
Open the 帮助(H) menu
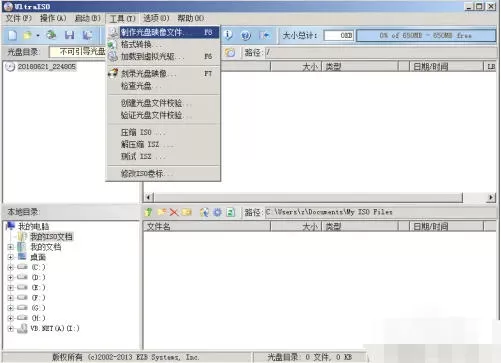point(191,18)
